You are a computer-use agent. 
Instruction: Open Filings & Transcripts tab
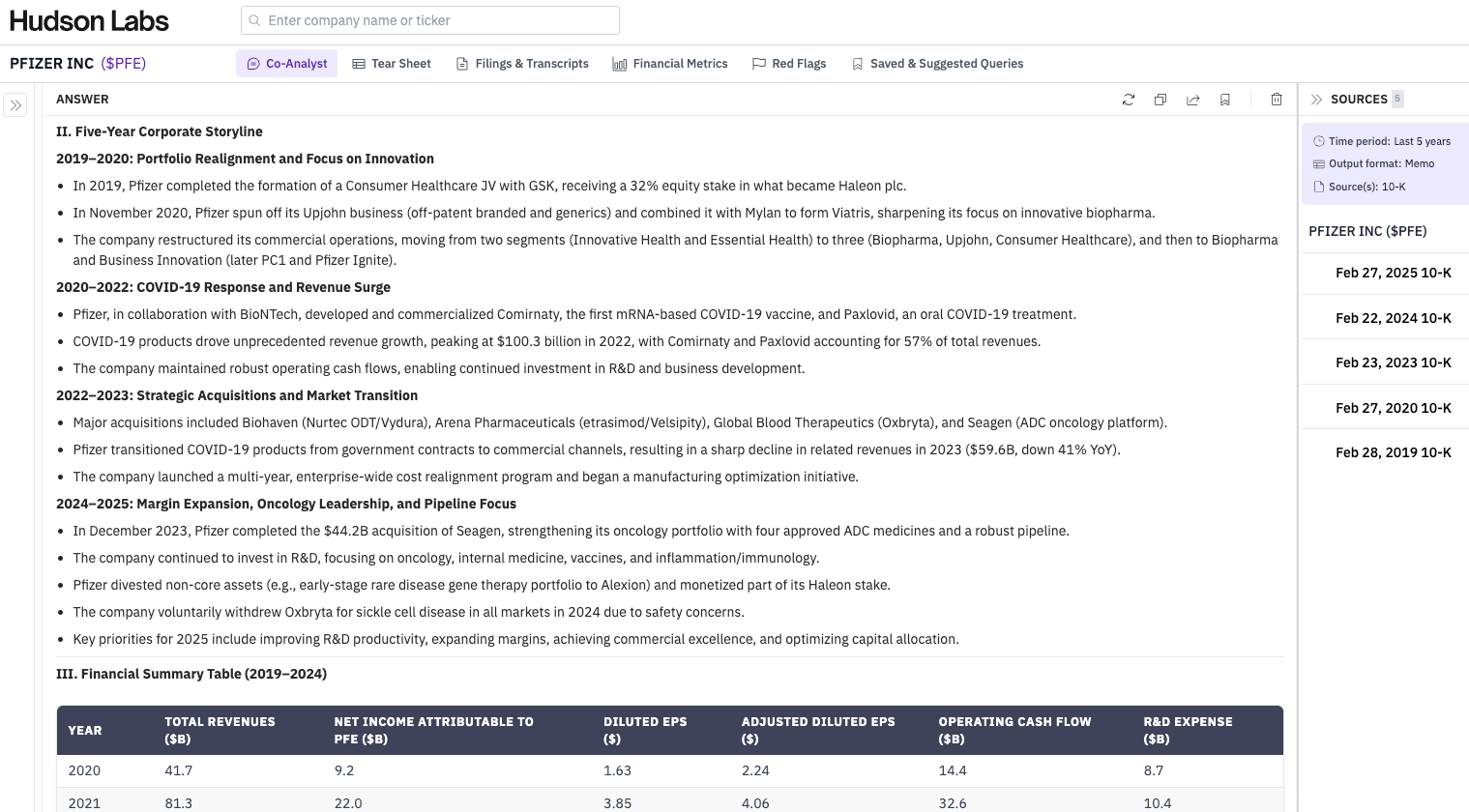pos(522,64)
